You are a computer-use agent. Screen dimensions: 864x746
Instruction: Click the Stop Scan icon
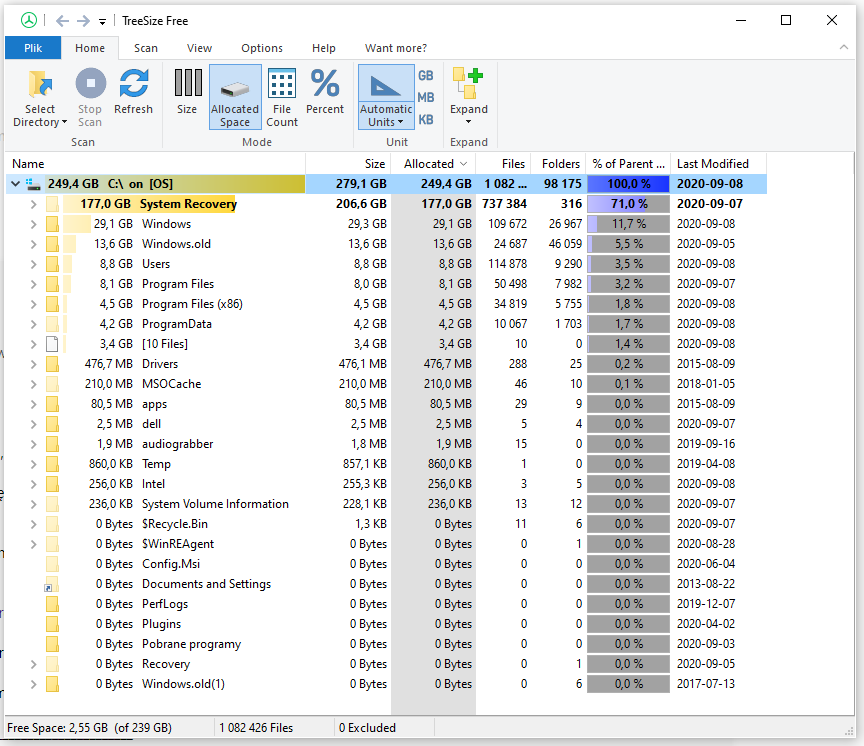(x=90, y=84)
